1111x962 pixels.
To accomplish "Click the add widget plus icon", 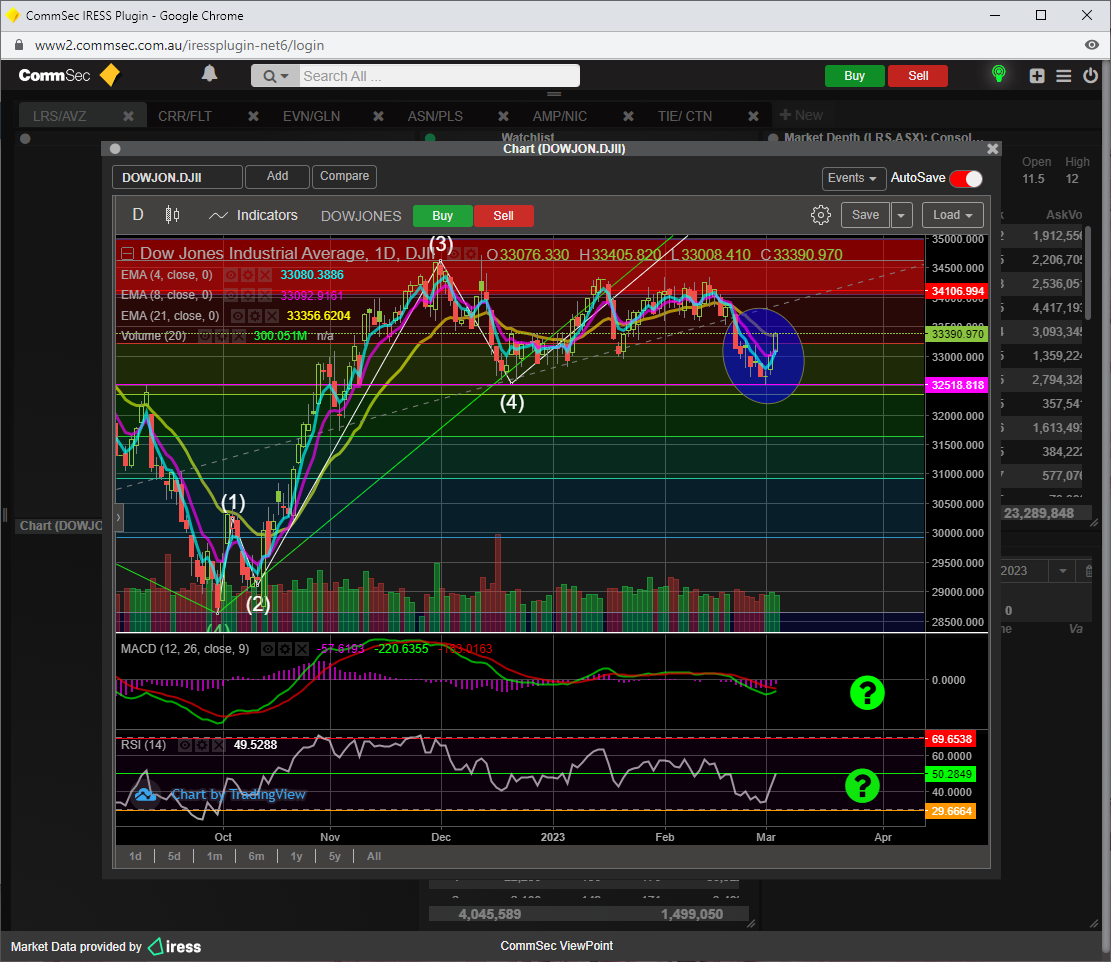I will [x=1037, y=76].
